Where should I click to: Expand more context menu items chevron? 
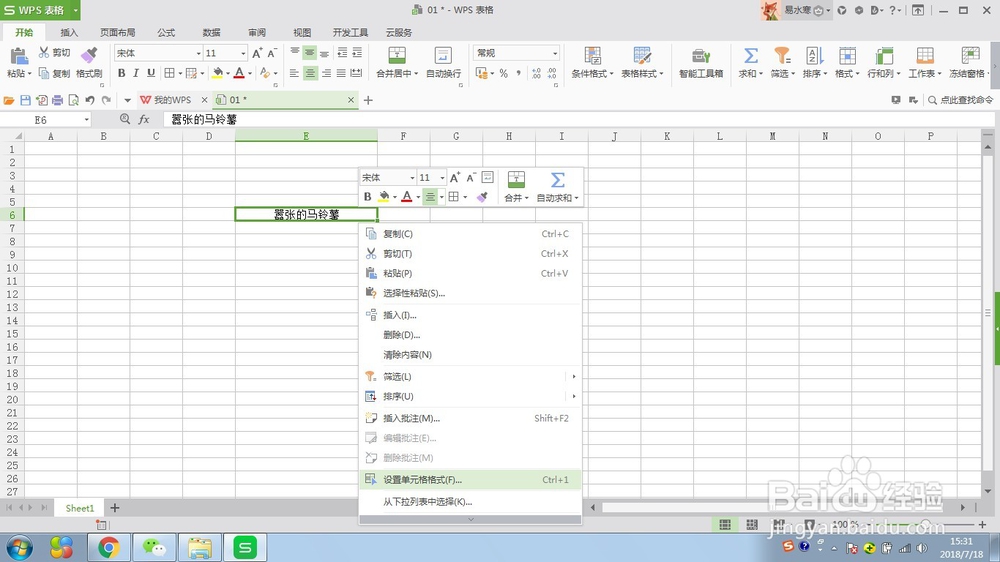coord(471,519)
